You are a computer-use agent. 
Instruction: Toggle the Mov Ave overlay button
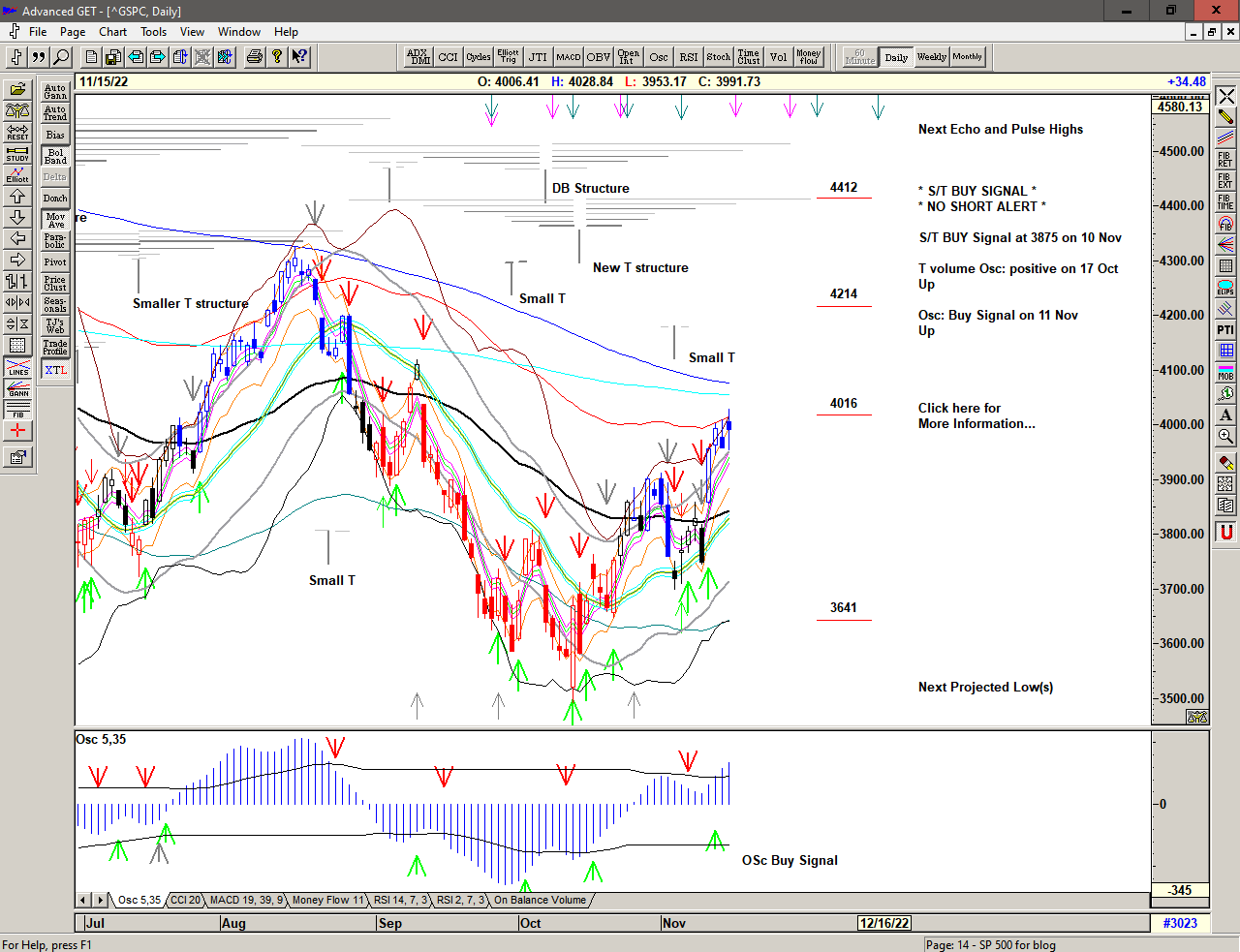coord(55,220)
